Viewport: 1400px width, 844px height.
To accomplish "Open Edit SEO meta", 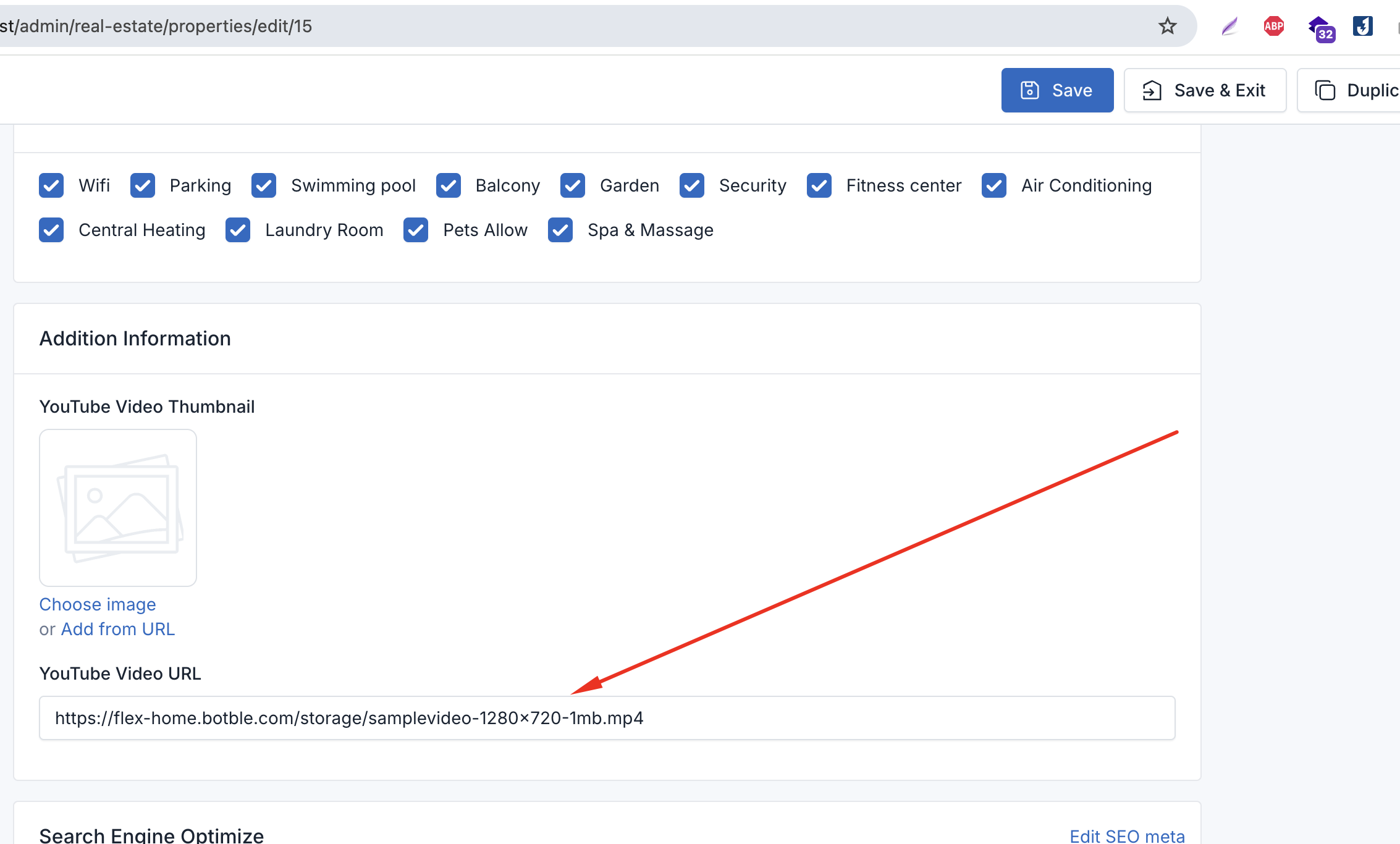I will click(1127, 835).
